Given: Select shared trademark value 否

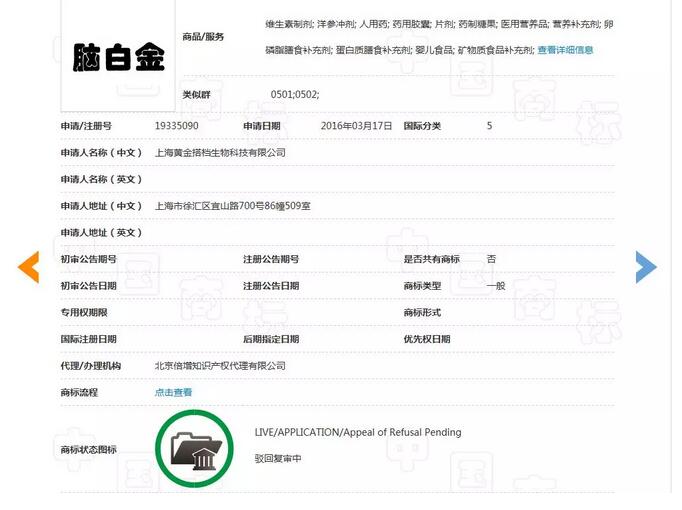Looking at the screenshot, I should [x=491, y=259].
